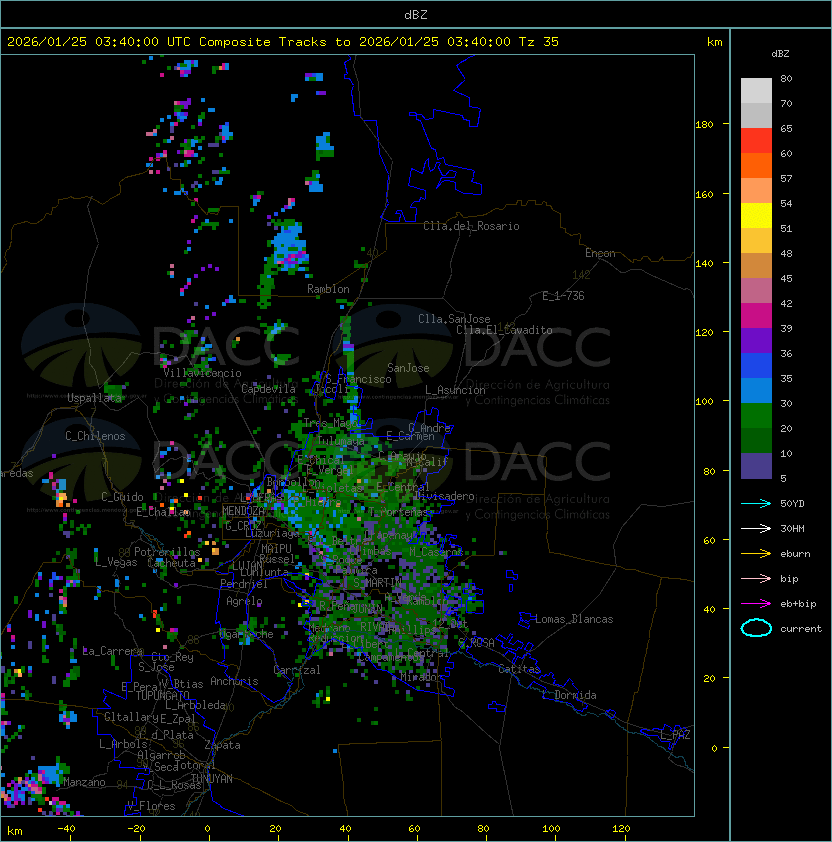Click the 'Ramblon' place label
The width and height of the screenshot is (832, 842).
pyautogui.click(x=328, y=289)
